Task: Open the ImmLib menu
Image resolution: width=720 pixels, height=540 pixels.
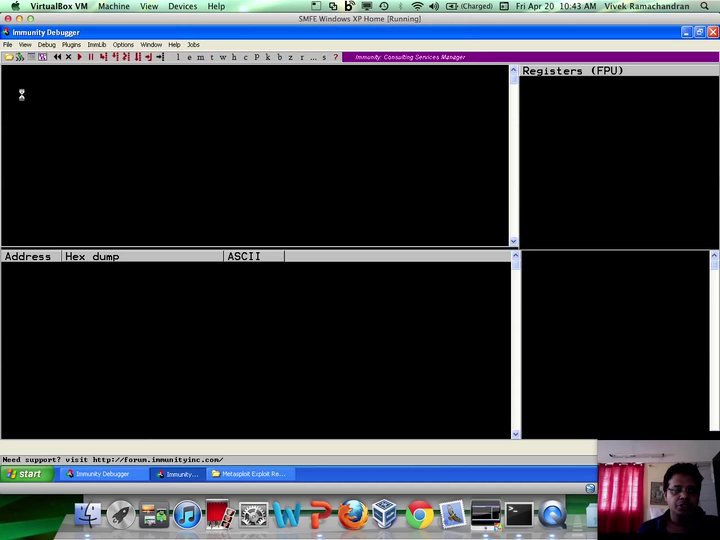Action: (96, 45)
